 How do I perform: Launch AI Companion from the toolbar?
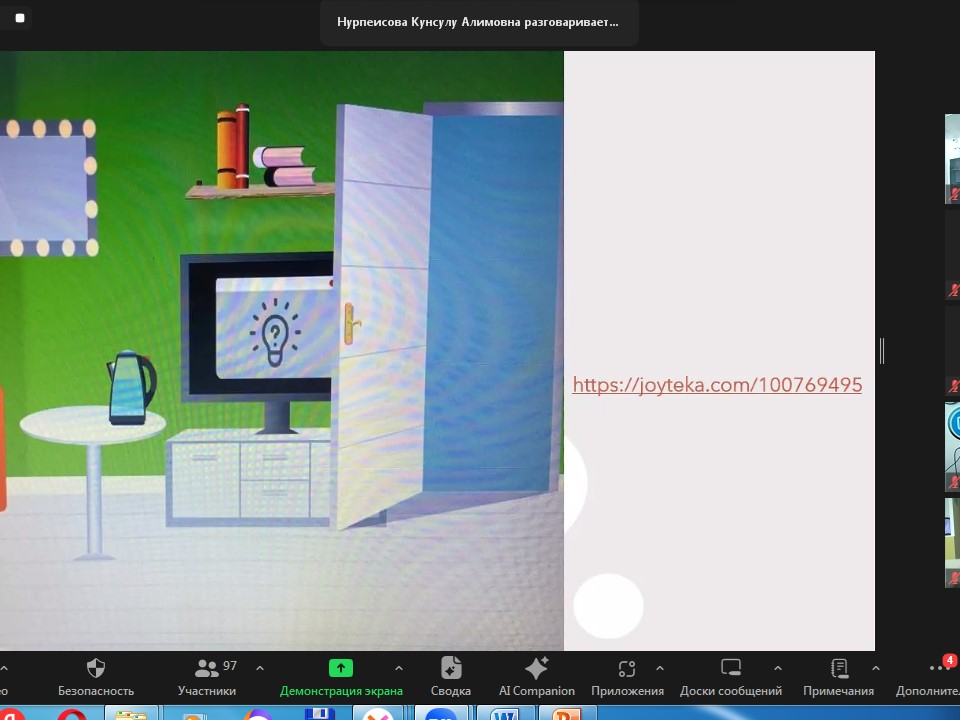pos(537,668)
